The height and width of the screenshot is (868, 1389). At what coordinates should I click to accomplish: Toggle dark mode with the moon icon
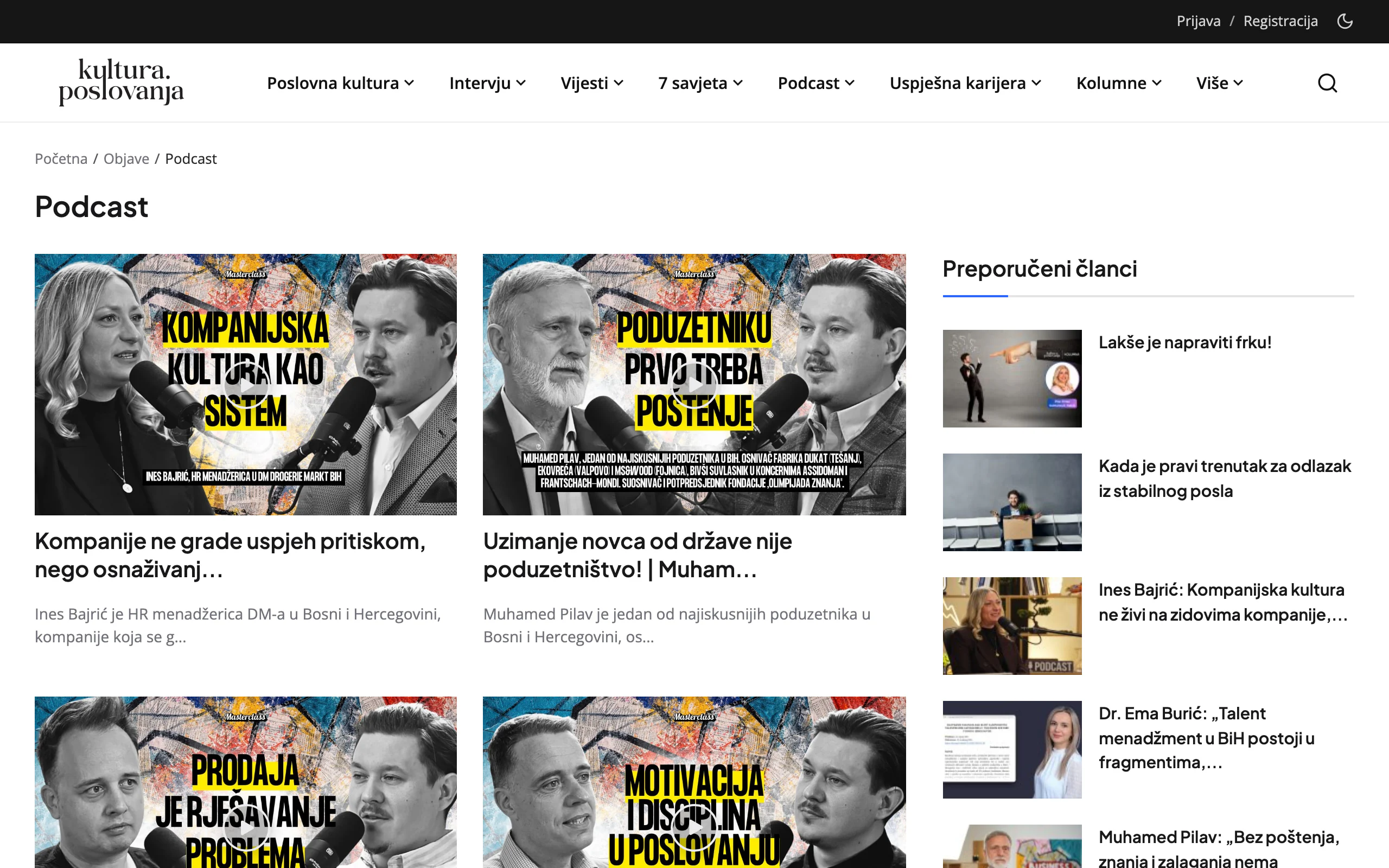(x=1345, y=21)
